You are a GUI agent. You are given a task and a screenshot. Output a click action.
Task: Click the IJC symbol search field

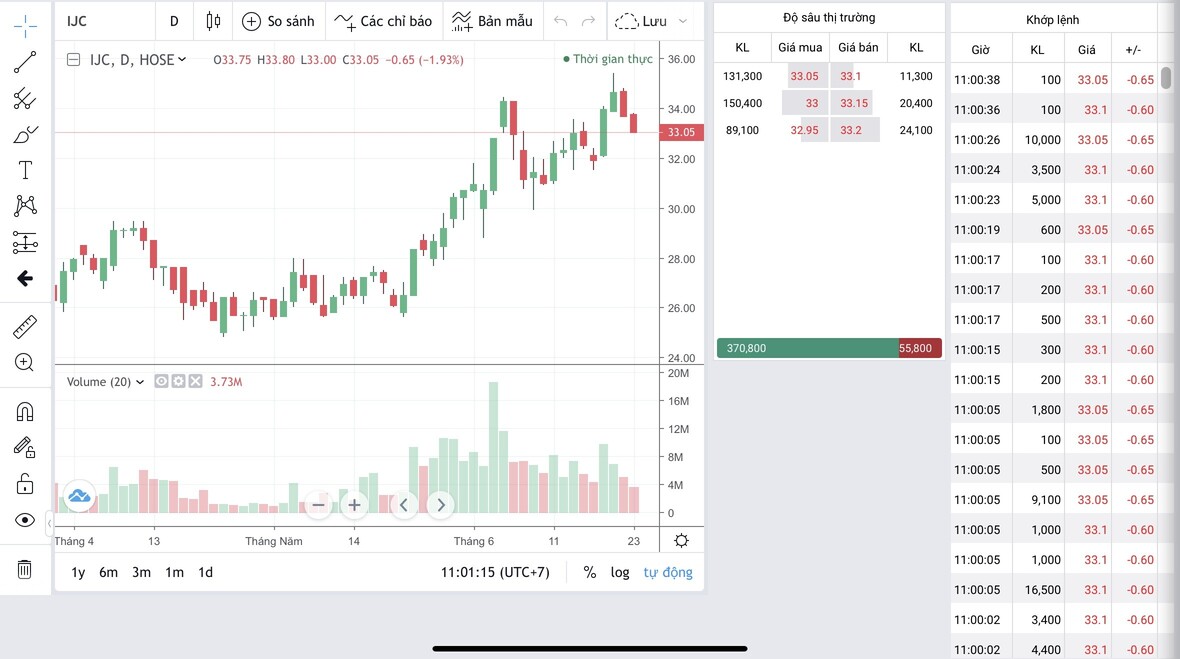(x=100, y=21)
